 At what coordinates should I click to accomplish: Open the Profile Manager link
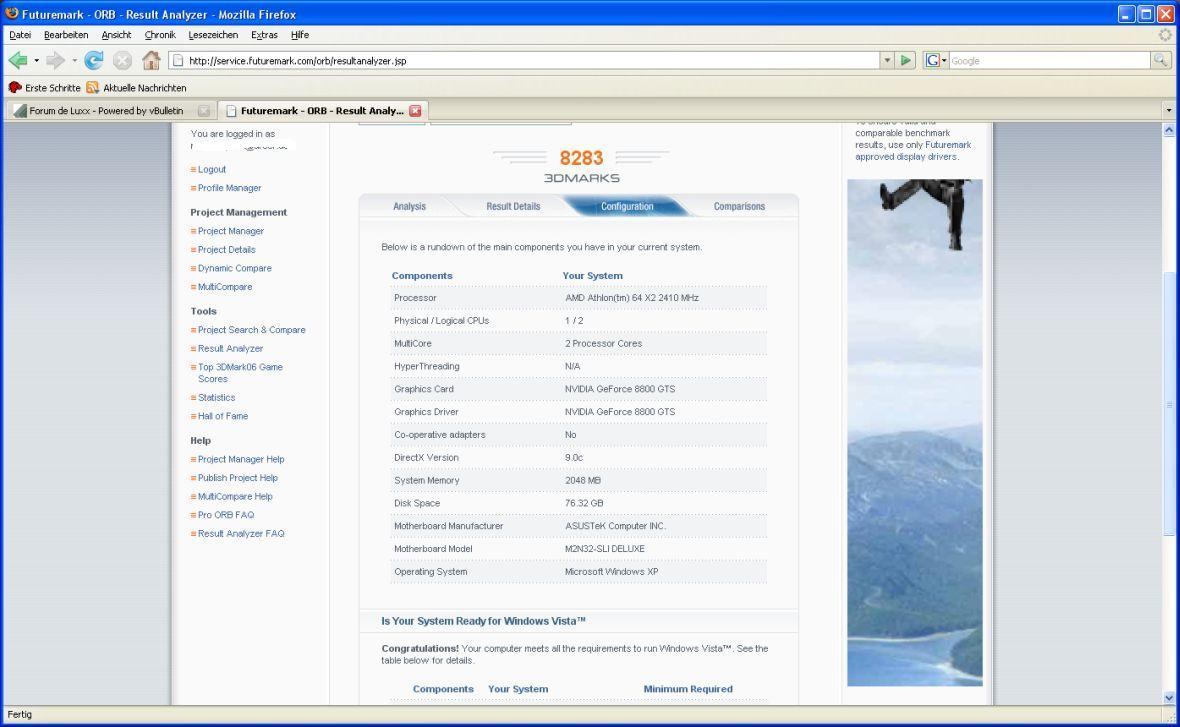[230, 188]
